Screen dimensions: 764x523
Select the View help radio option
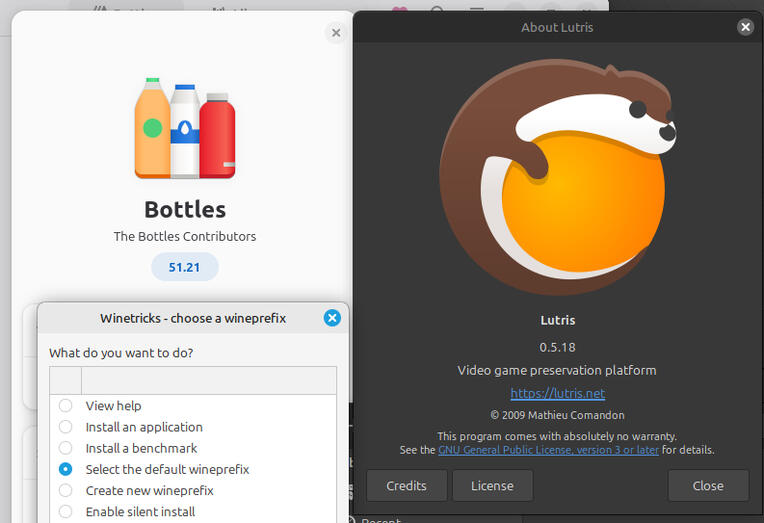(66, 406)
